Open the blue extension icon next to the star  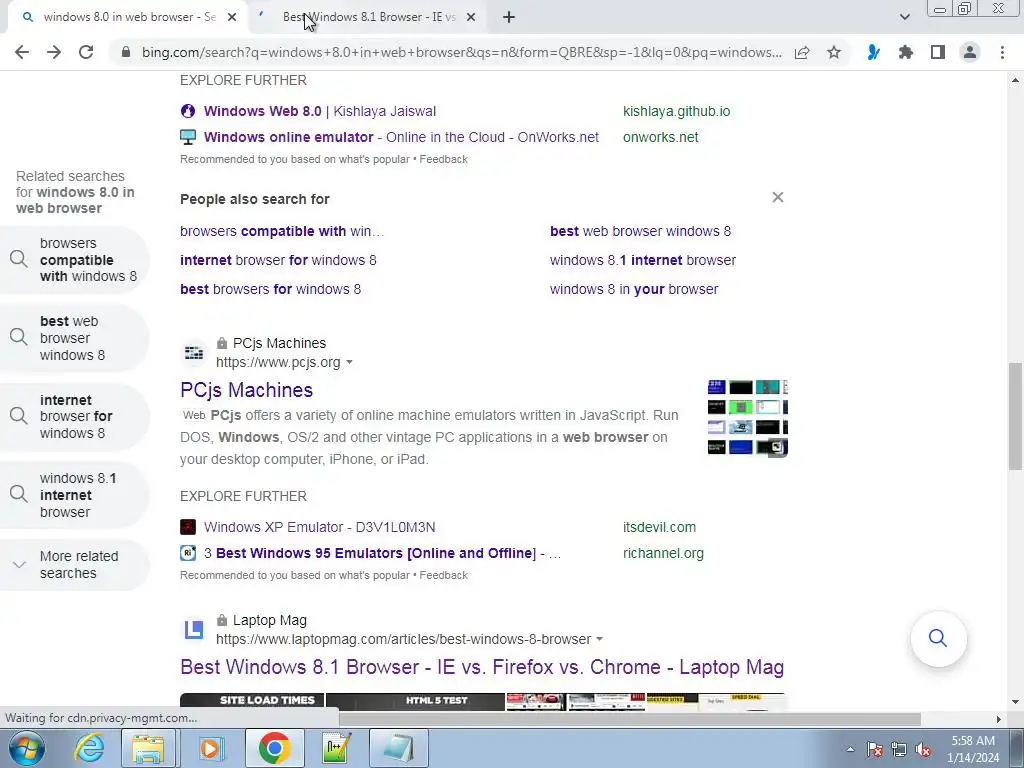(873, 52)
